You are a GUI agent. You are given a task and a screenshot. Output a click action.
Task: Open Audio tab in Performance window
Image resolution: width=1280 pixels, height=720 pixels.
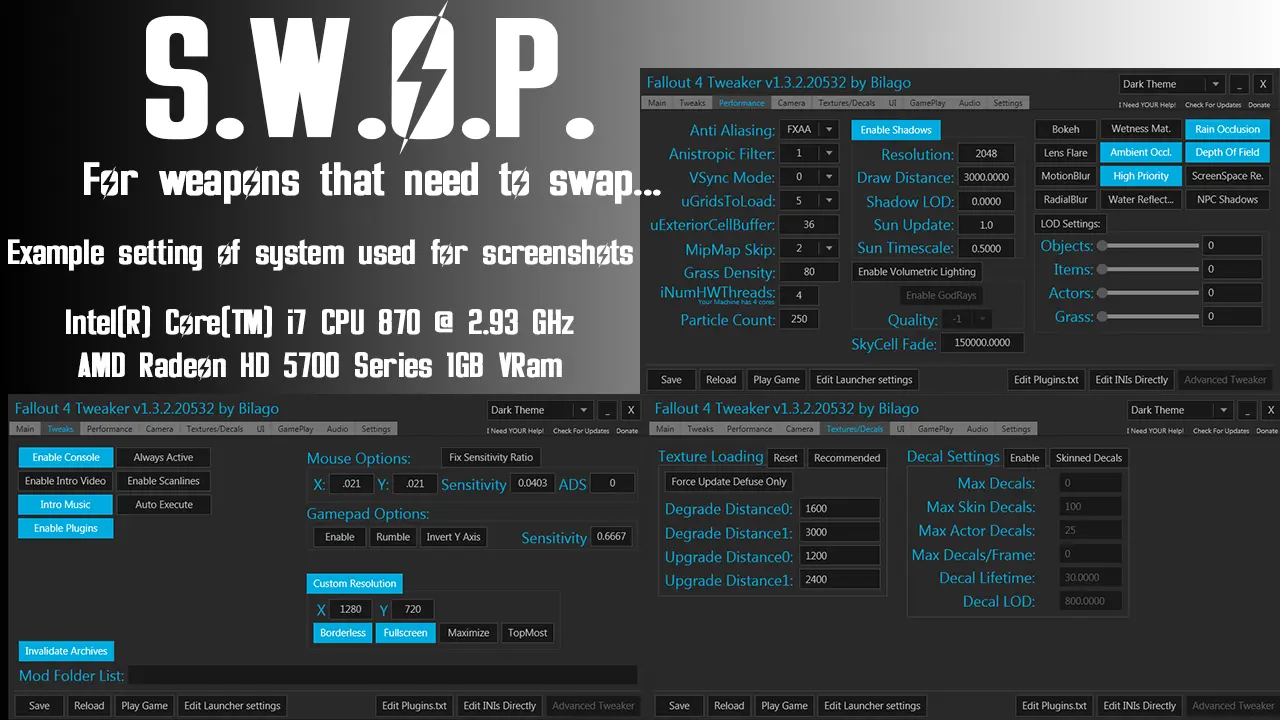coord(969,103)
